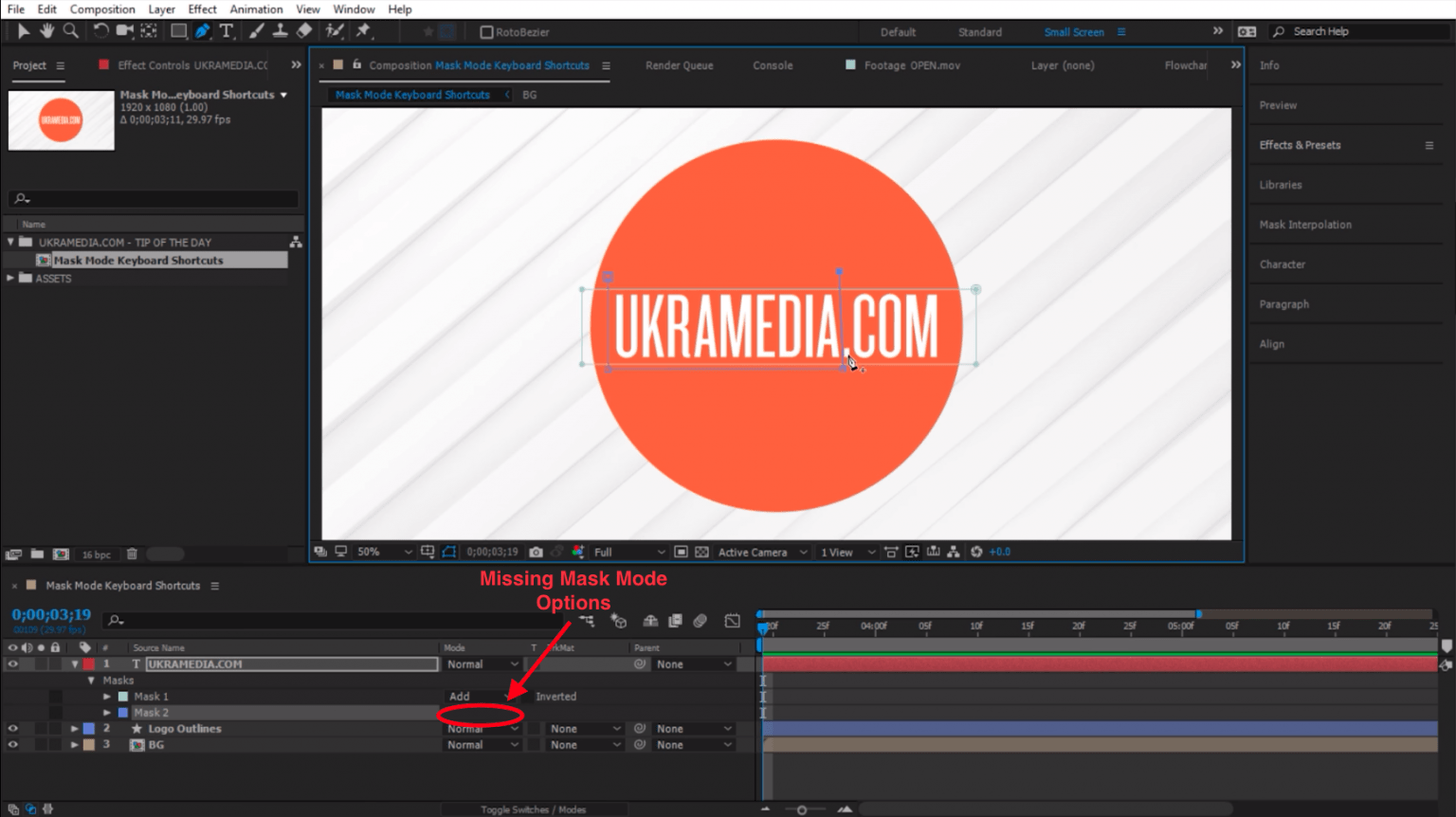Open the File menu
This screenshot has width=1456, height=817.
click(16, 9)
